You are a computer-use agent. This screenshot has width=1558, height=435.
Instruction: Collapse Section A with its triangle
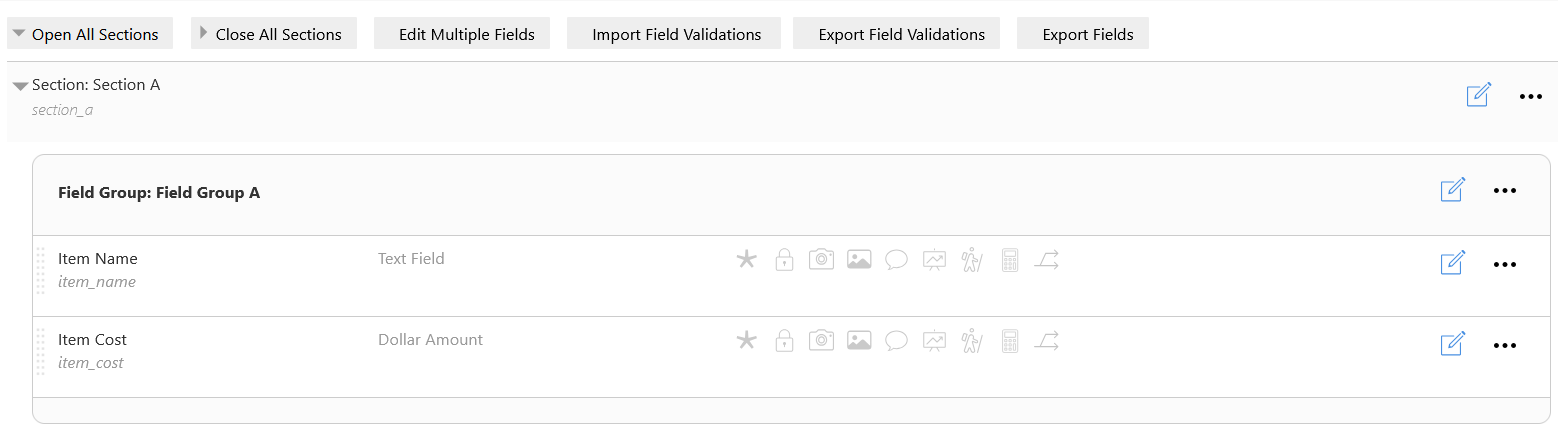(x=20, y=86)
